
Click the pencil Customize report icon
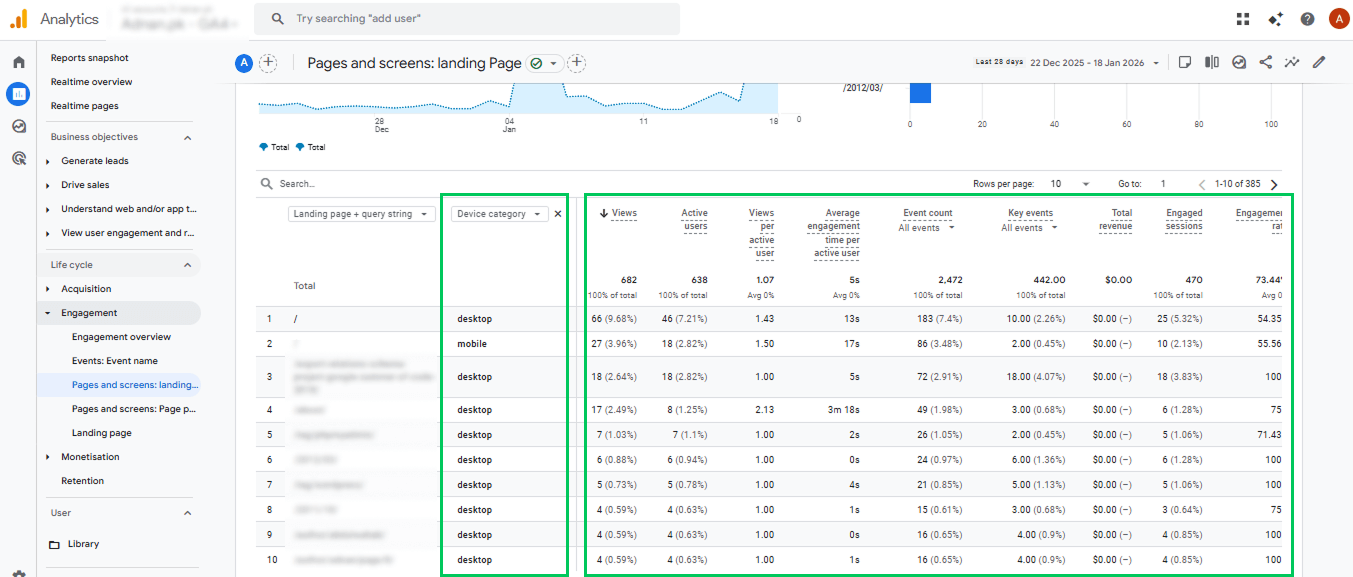point(1319,62)
